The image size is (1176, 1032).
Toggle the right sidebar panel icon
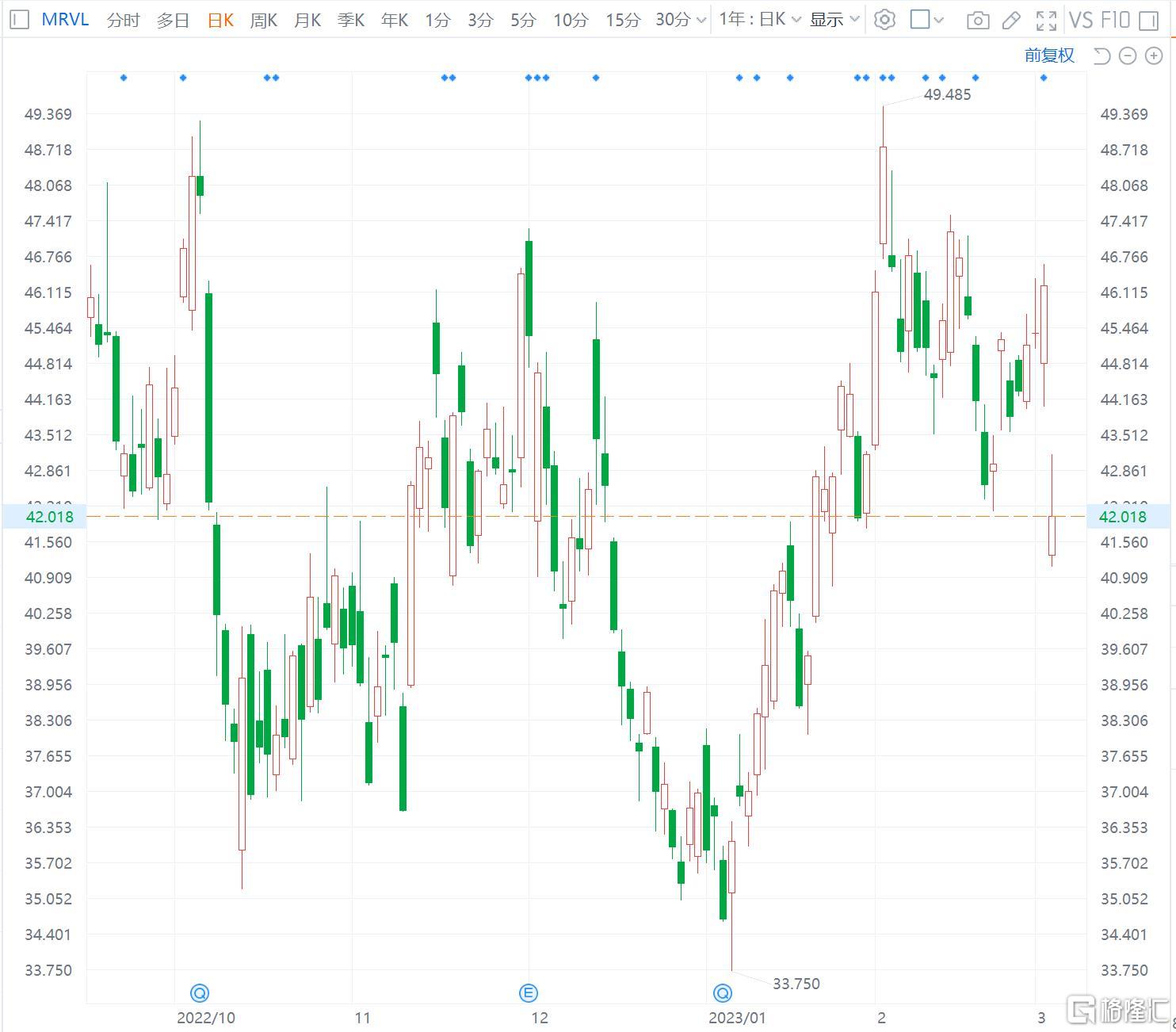pyautogui.click(x=1148, y=20)
